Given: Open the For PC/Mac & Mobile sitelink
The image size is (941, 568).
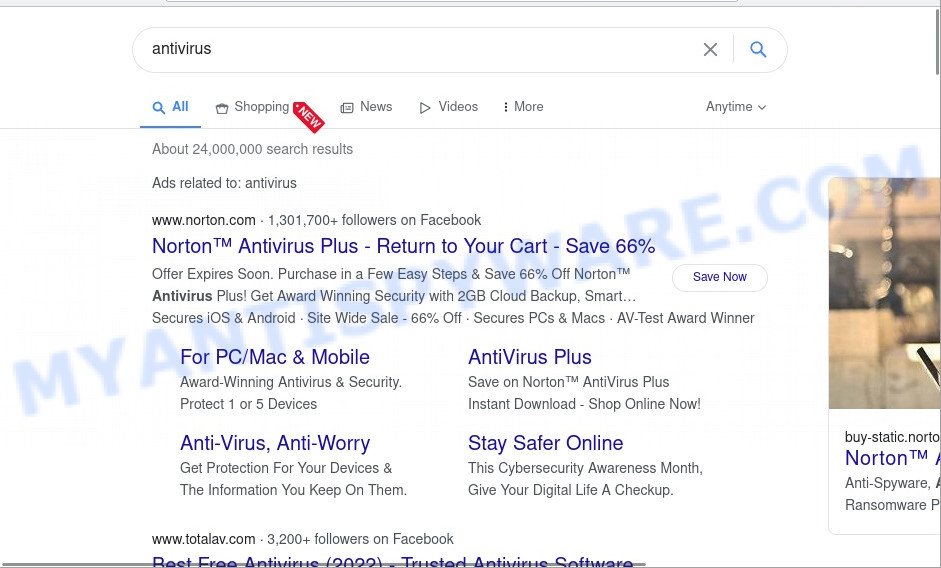Looking at the screenshot, I should (x=275, y=357).
